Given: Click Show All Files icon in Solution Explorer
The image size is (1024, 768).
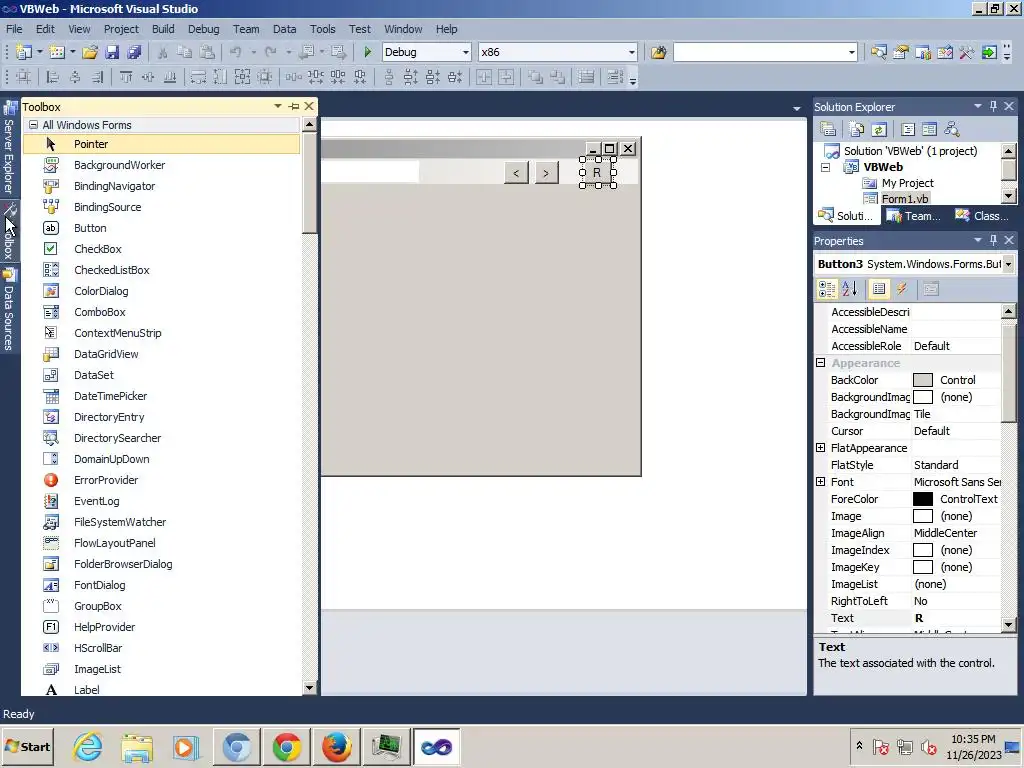Looking at the screenshot, I should click(x=857, y=129).
